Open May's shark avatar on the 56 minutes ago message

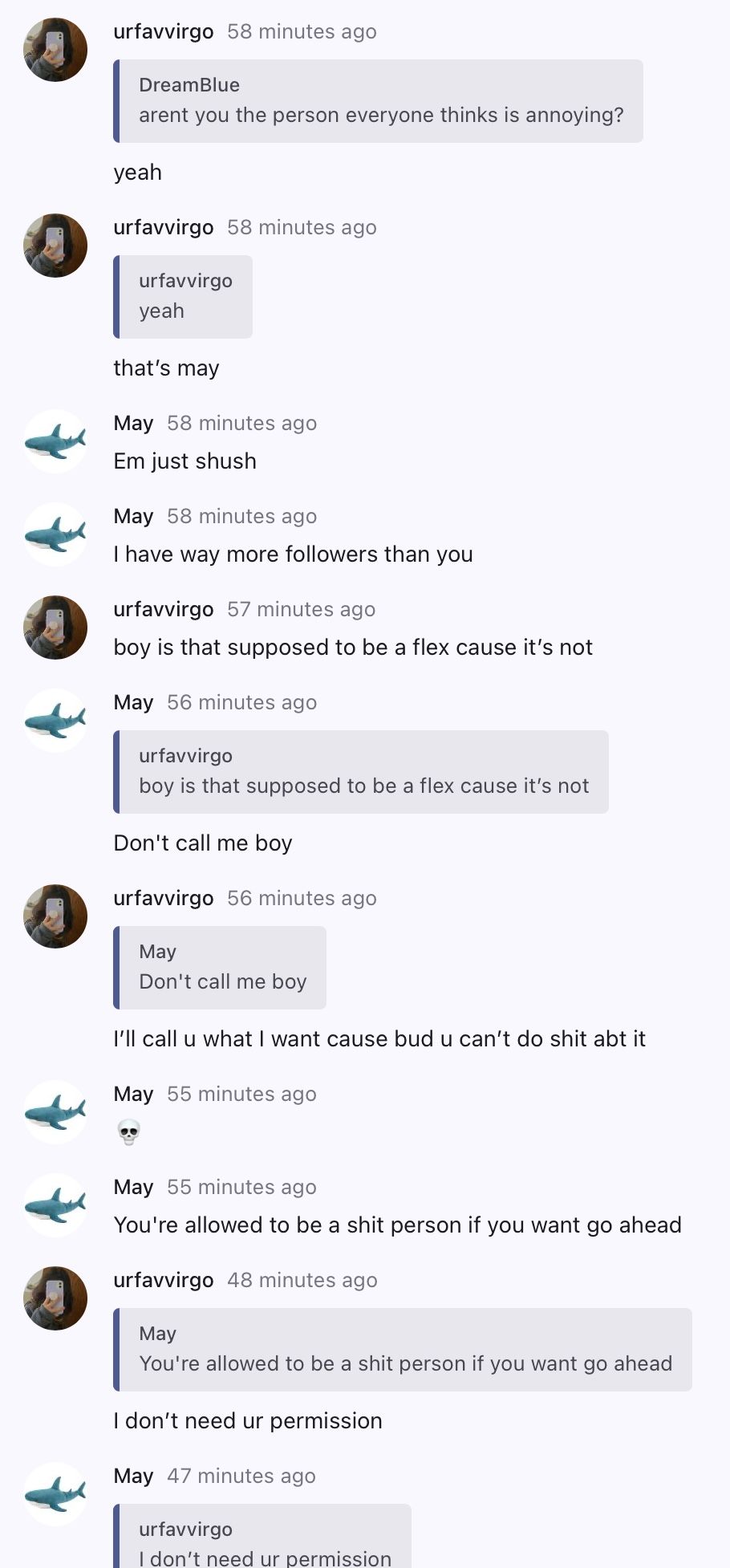[55, 721]
